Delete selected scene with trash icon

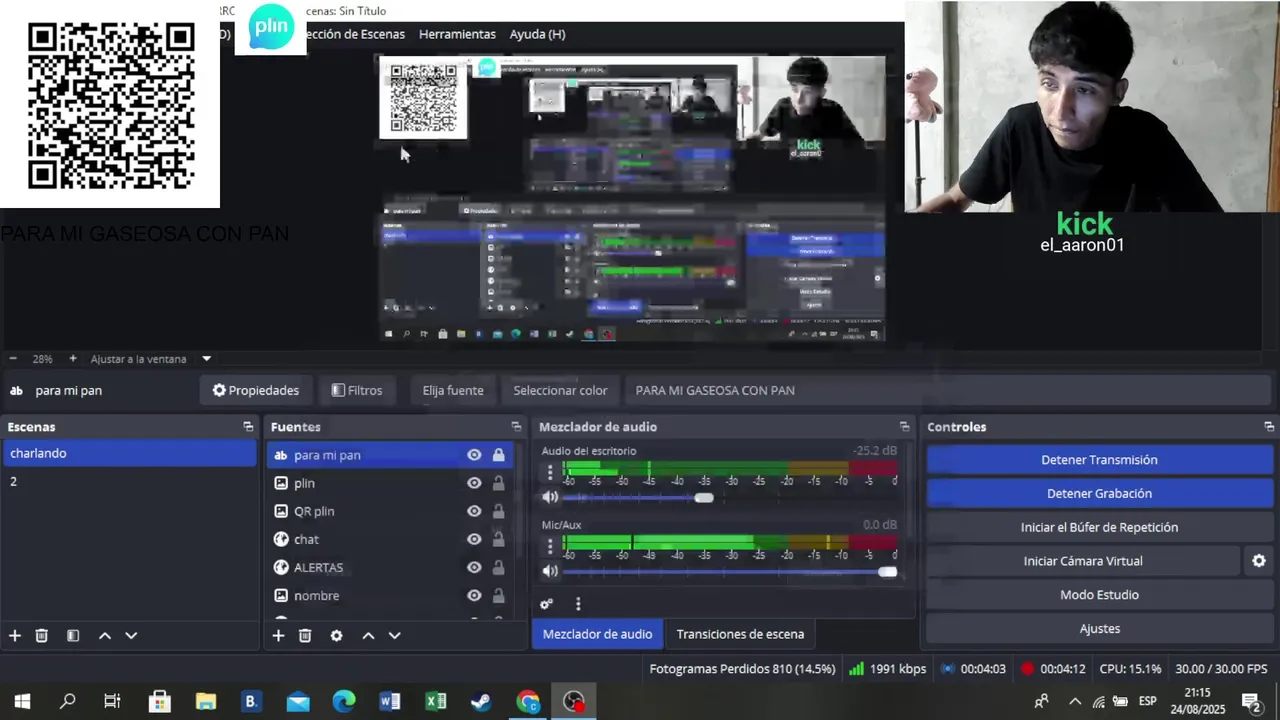[42, 636]
